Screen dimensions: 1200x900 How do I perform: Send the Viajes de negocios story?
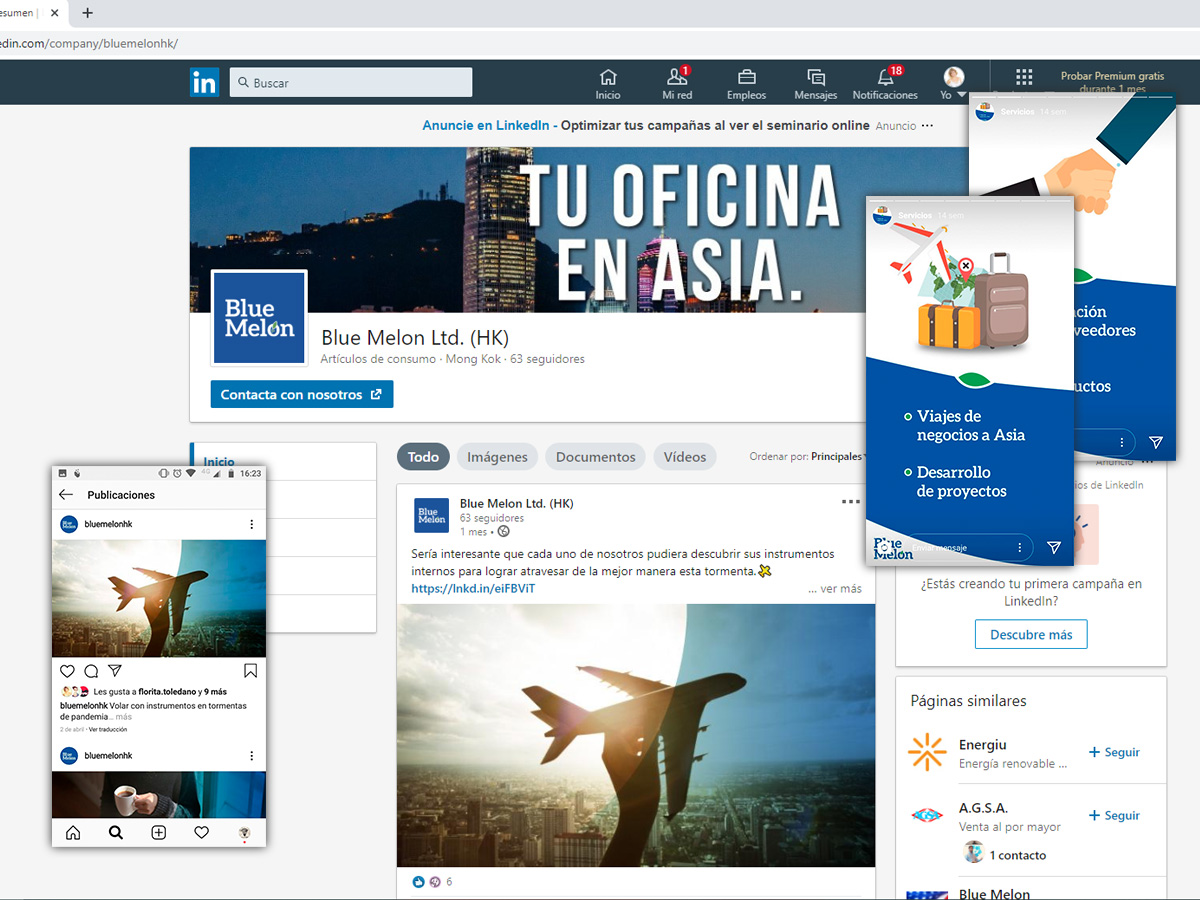[1053, 548]
